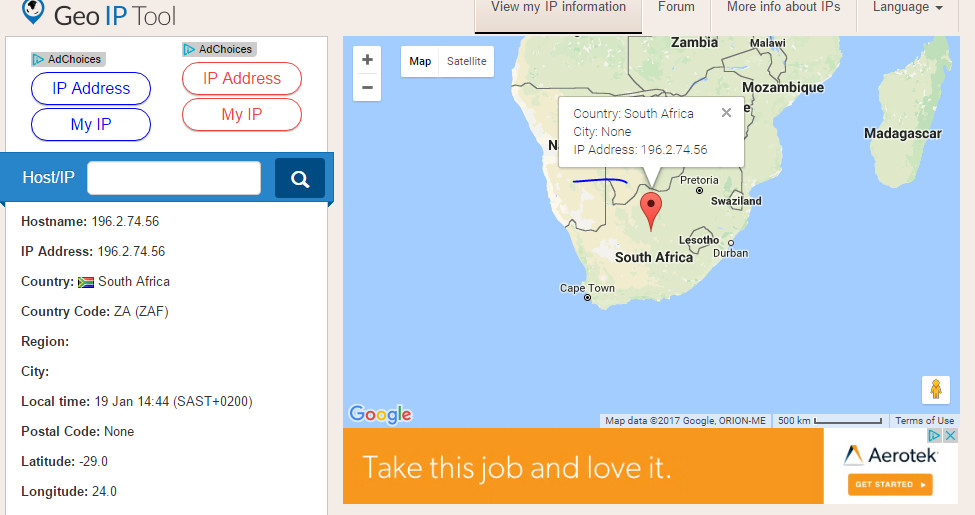This screenshot has height=515, width=975.
Task: Click the red My IP button
Action: 242,114
